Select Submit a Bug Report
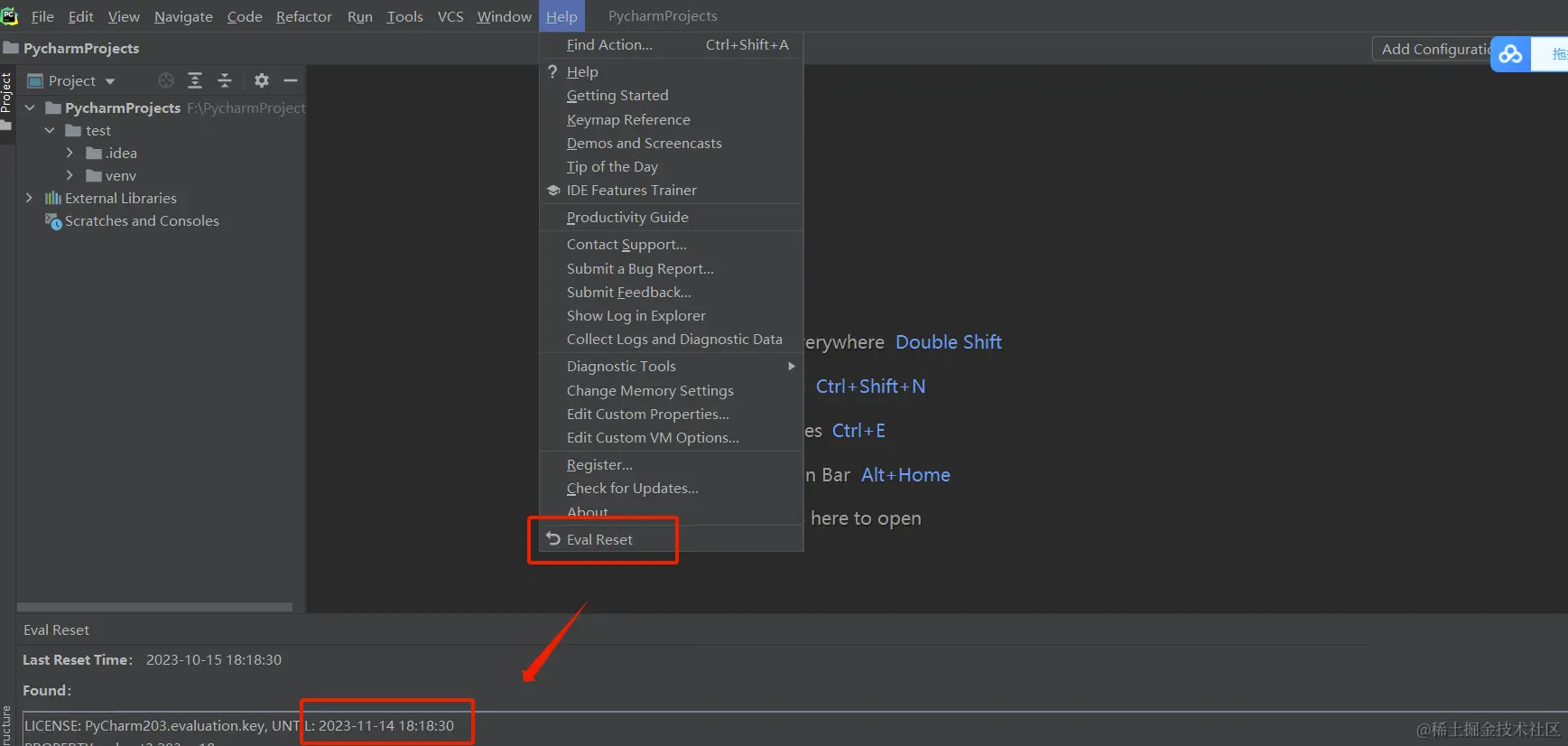The height and width of the screenshot is (746, 1568). click(x=671, y=268)
